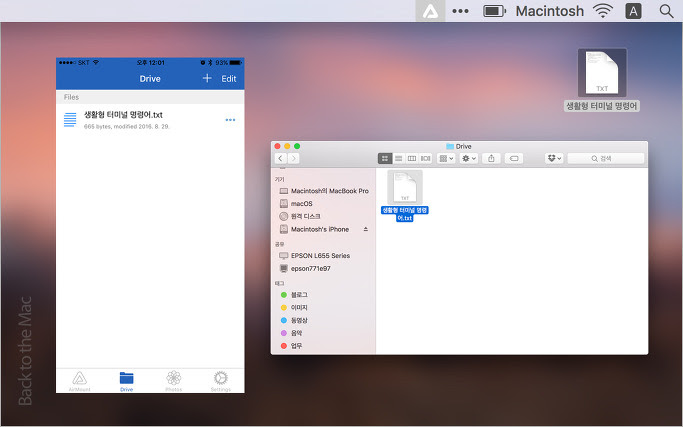The width and height of the screenshot is (683, 427).
Task: Minimize the Drive Finder window
Action: point(287,146)
